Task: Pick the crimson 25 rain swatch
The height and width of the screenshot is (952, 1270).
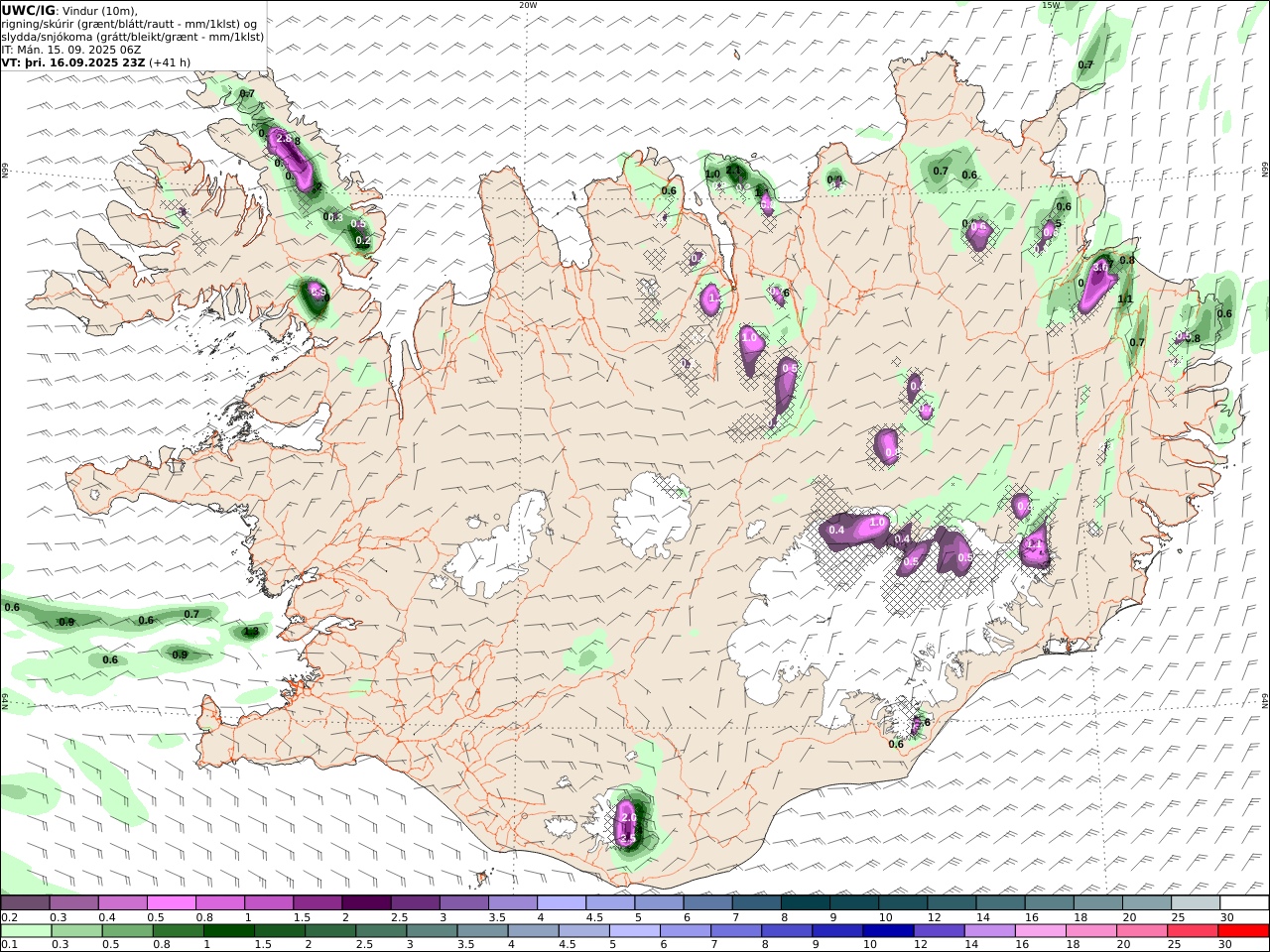Action: pos(1193,931)
